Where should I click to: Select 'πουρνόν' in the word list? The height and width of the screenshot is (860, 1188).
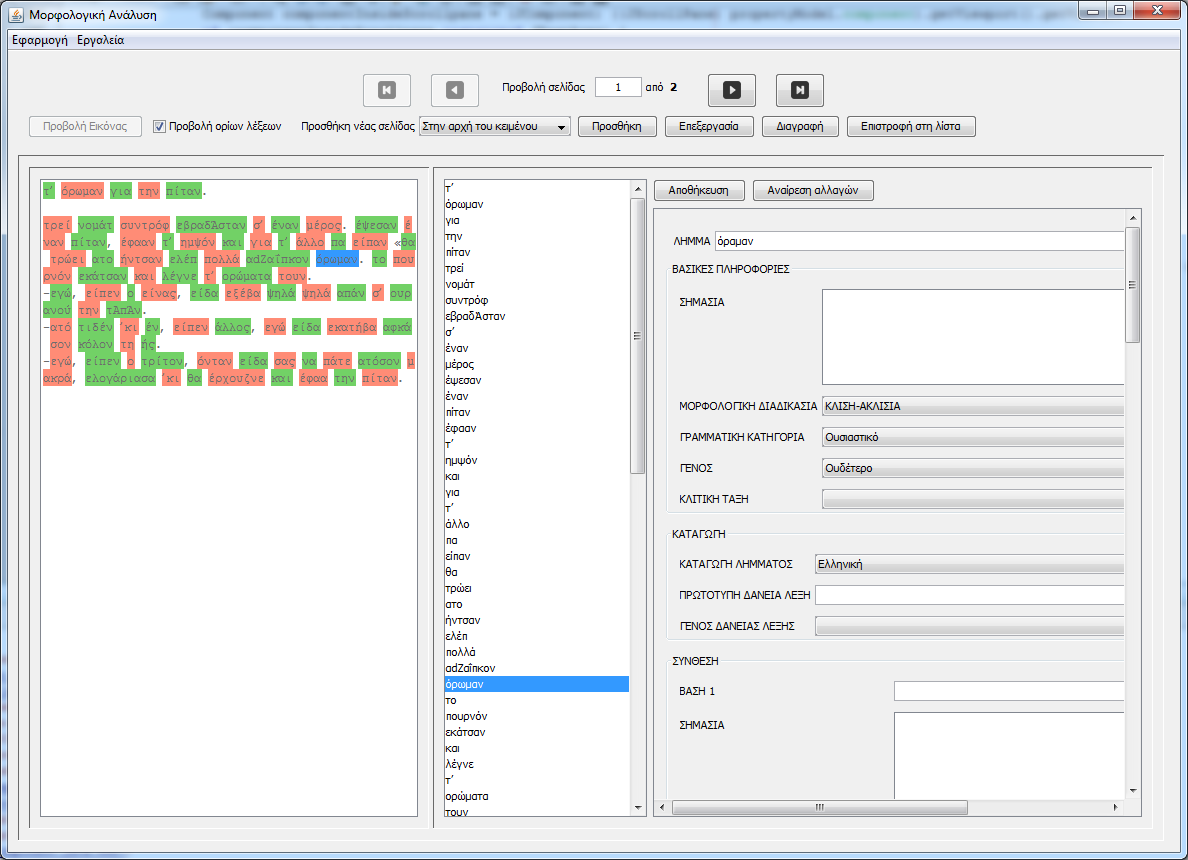536,716
